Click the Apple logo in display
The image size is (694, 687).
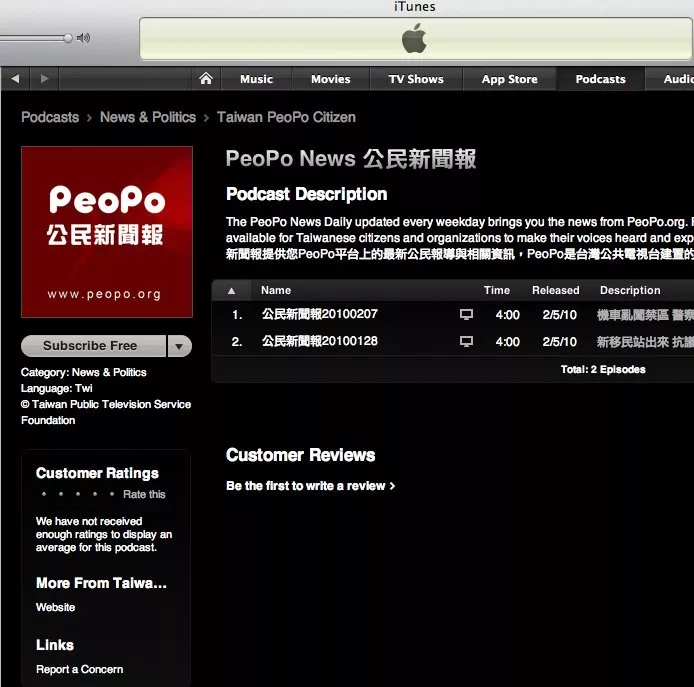414,39
